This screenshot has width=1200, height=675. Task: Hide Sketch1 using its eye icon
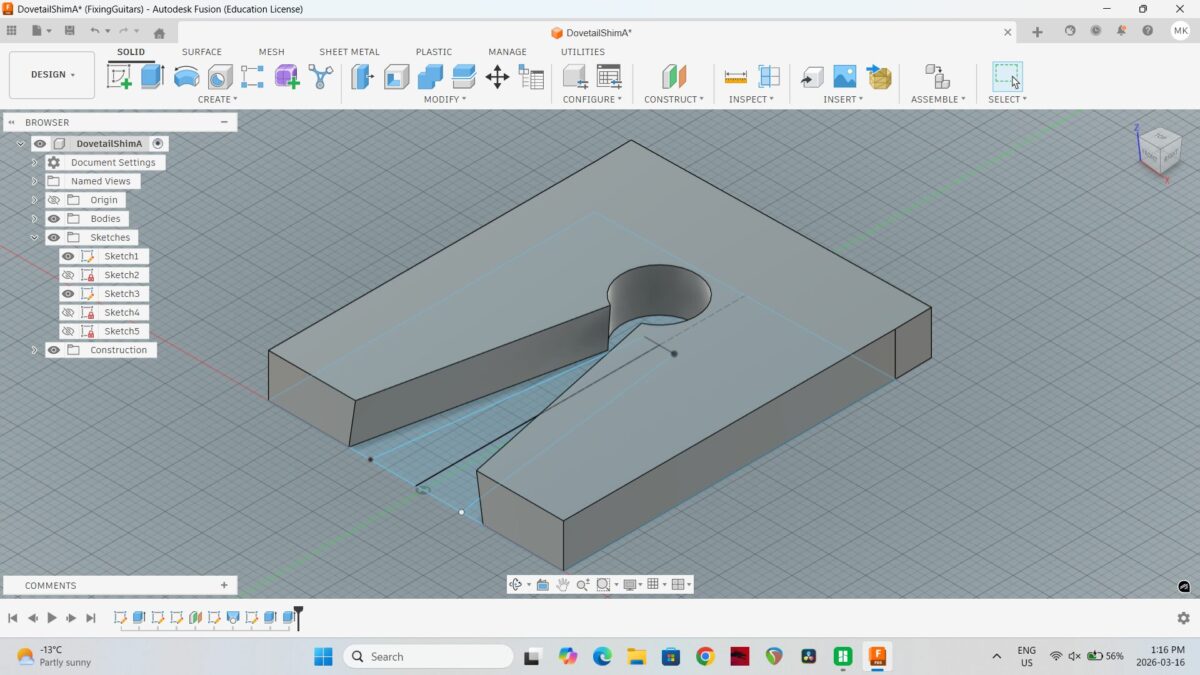point(68,256)
